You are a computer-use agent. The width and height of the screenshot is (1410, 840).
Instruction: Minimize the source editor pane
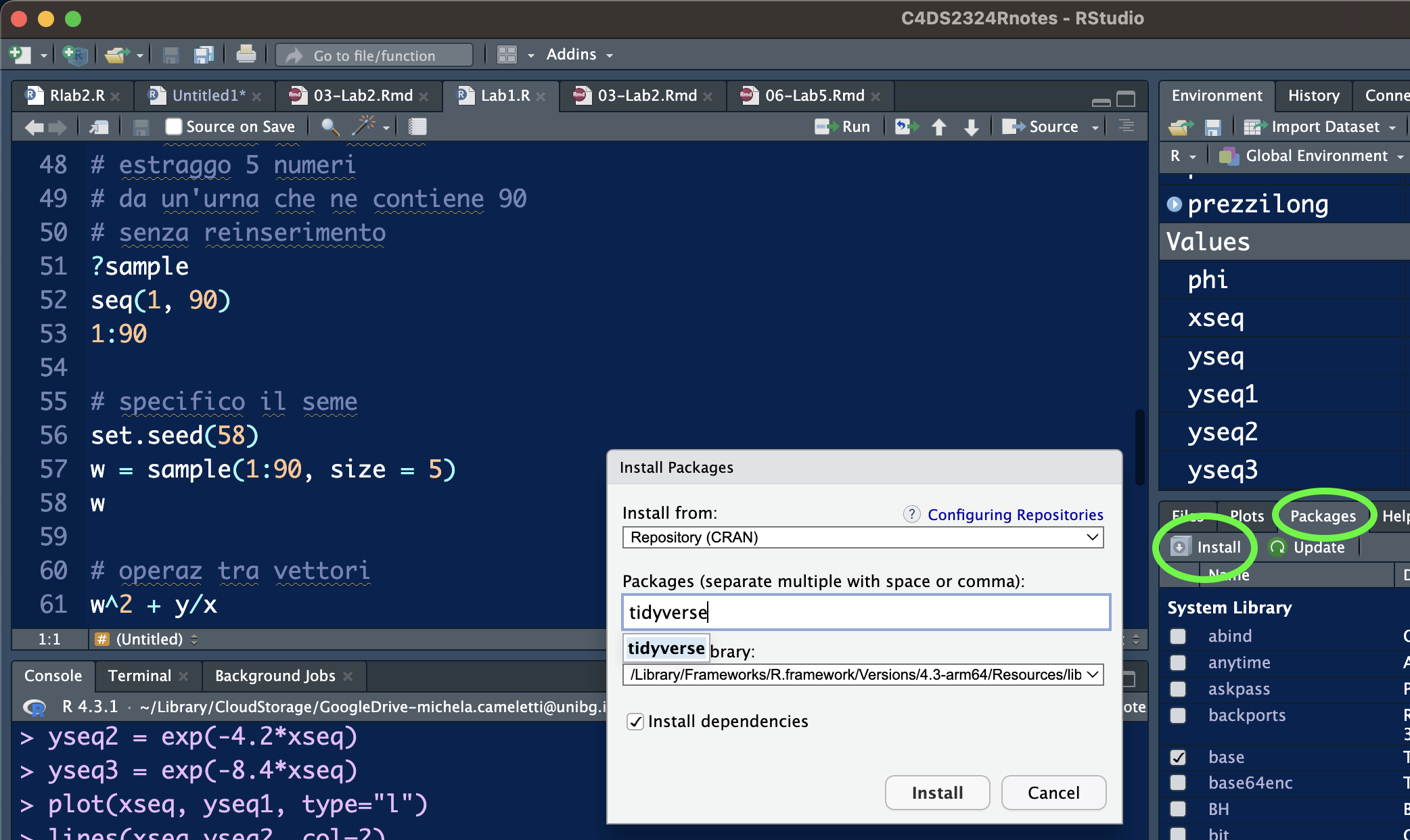click(x=1101, y=101)
